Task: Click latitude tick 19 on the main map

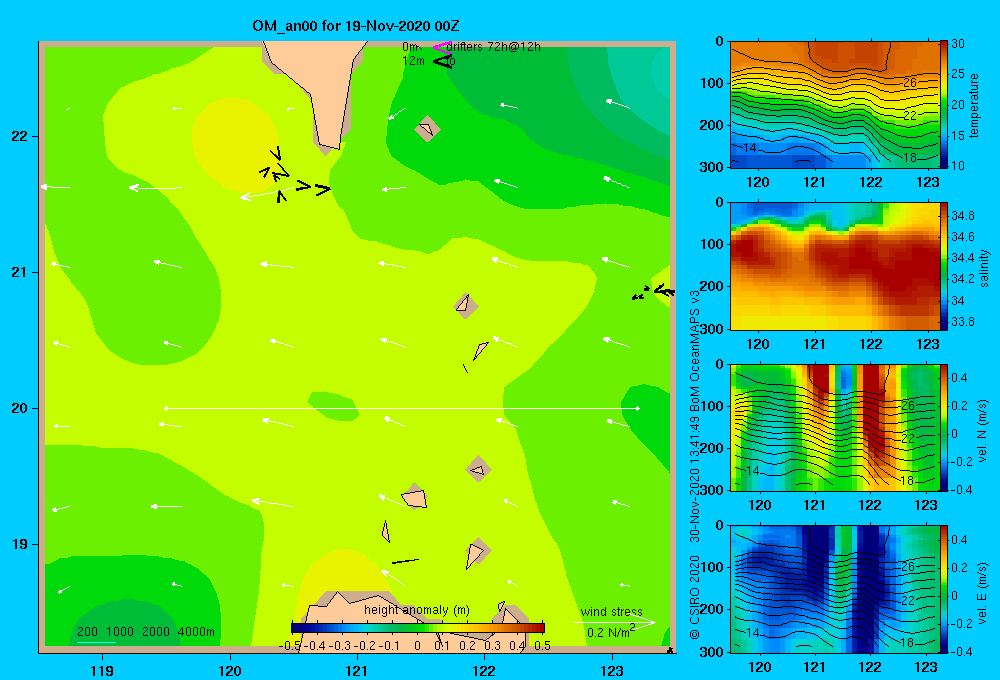Action: click(x=19, y=544)
